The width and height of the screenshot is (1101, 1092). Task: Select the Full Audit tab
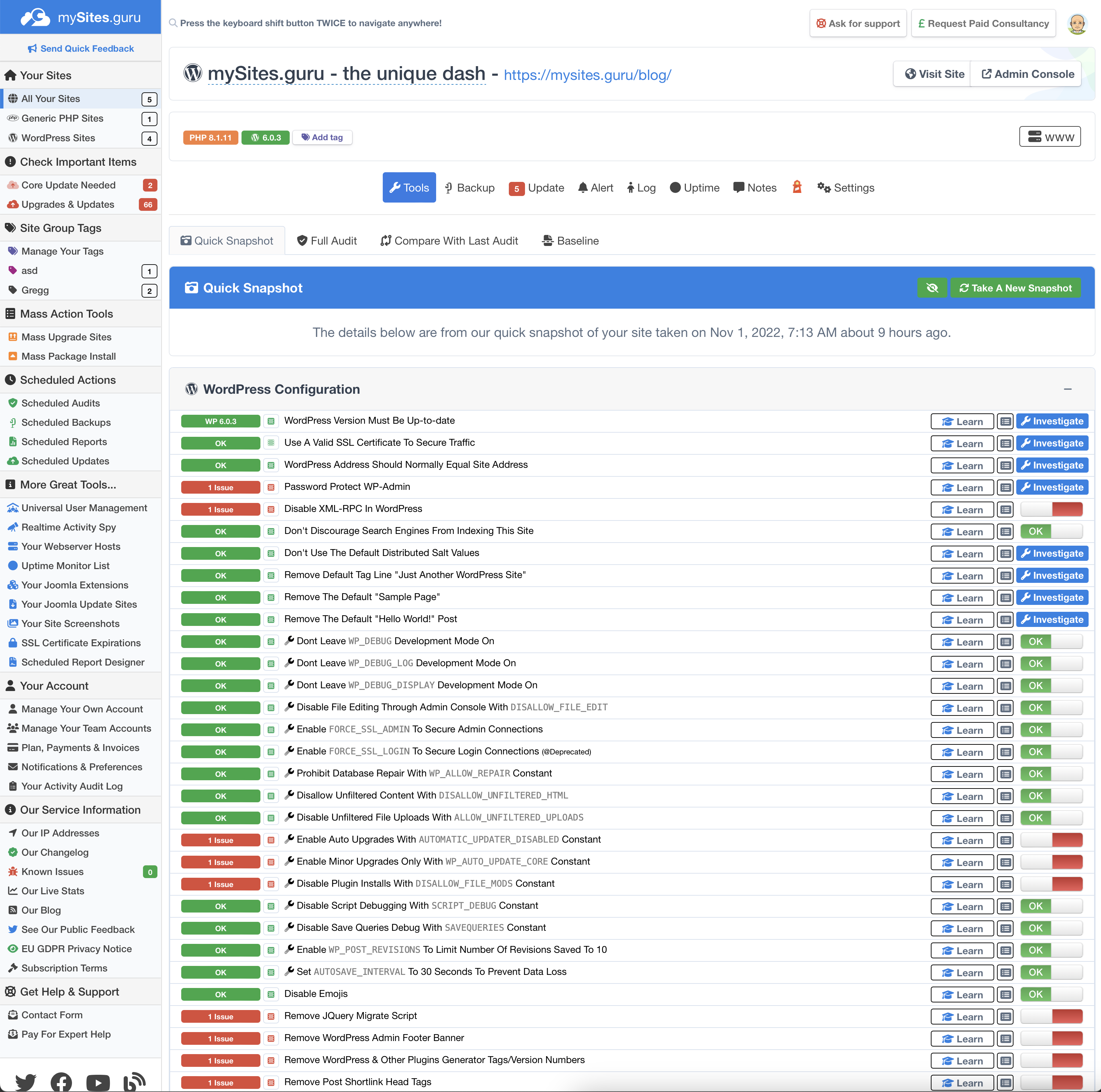point(327,240)
